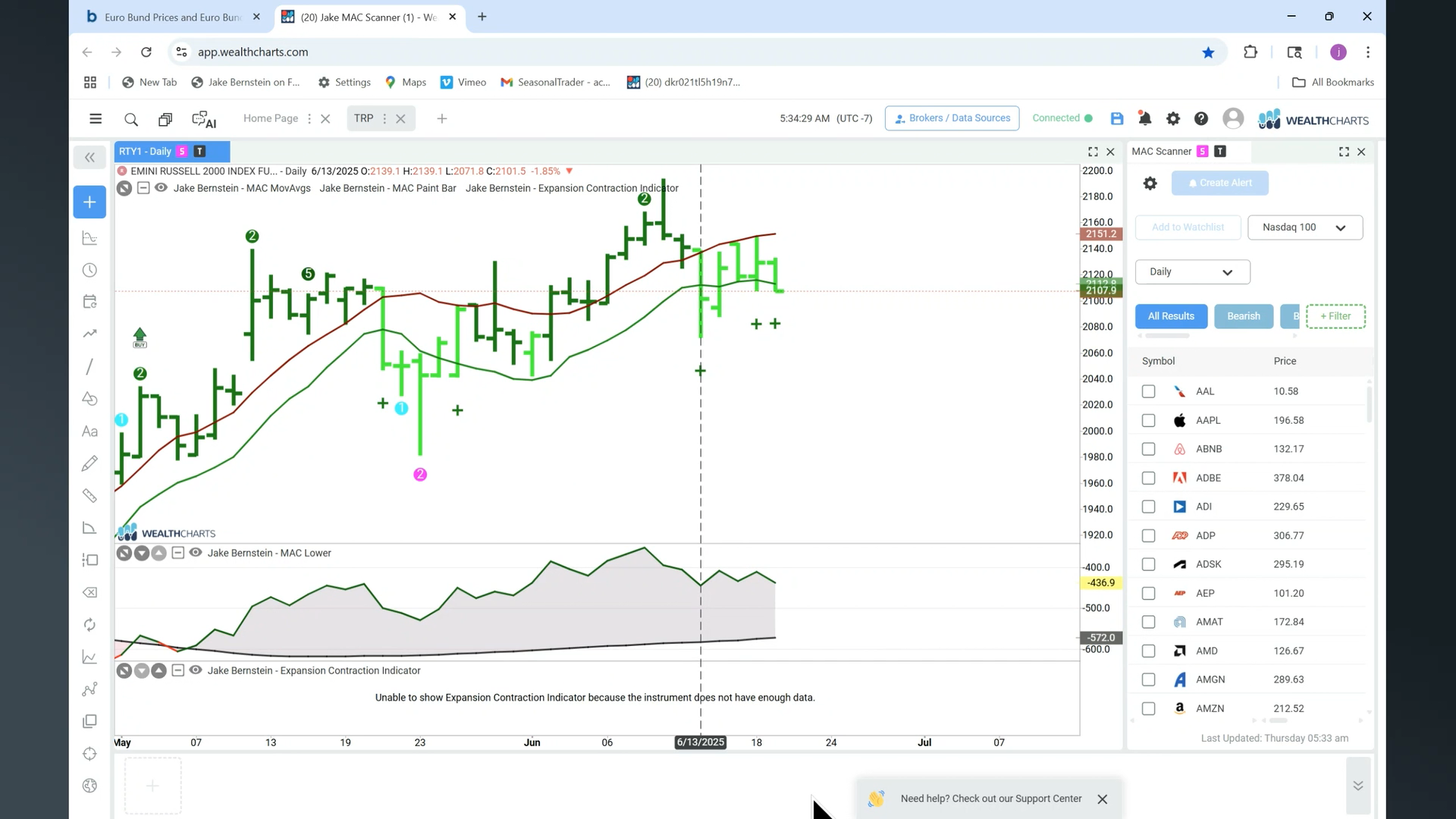The height and width of the screenshot is (819, 1456).
Task: Open the help question mark icon
Action: [x=1201, y=118]
